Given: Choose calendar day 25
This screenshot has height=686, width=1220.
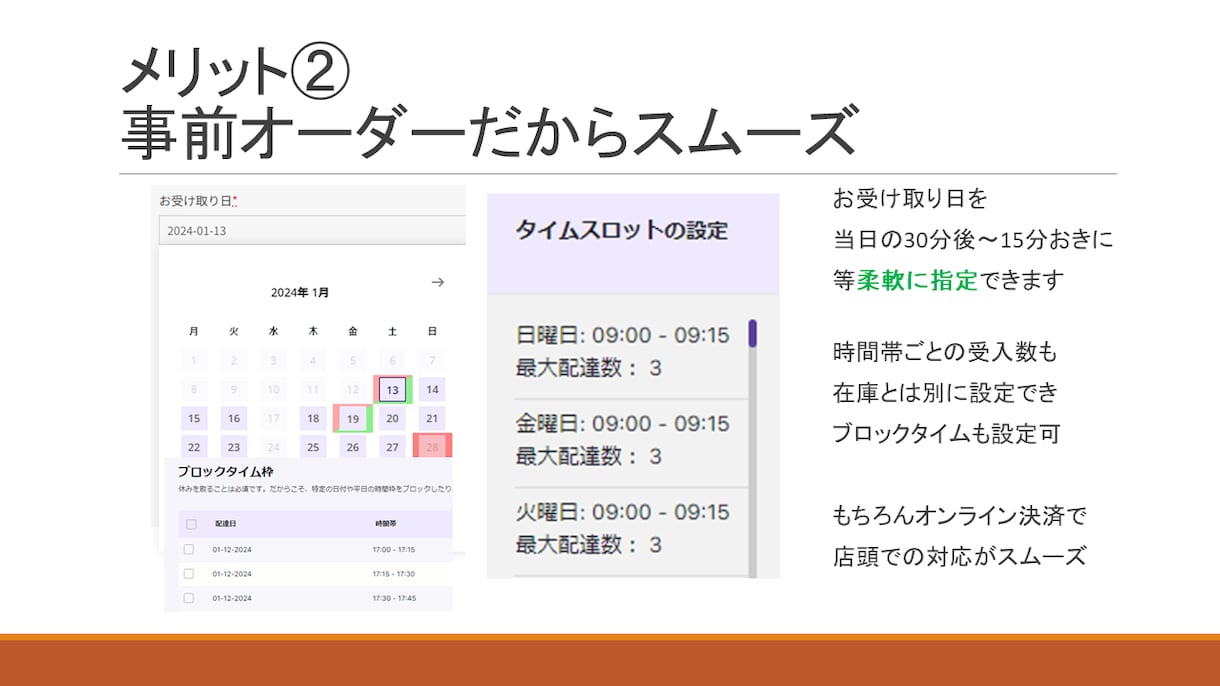Looking at the screenshot, I should pos(313,448).
